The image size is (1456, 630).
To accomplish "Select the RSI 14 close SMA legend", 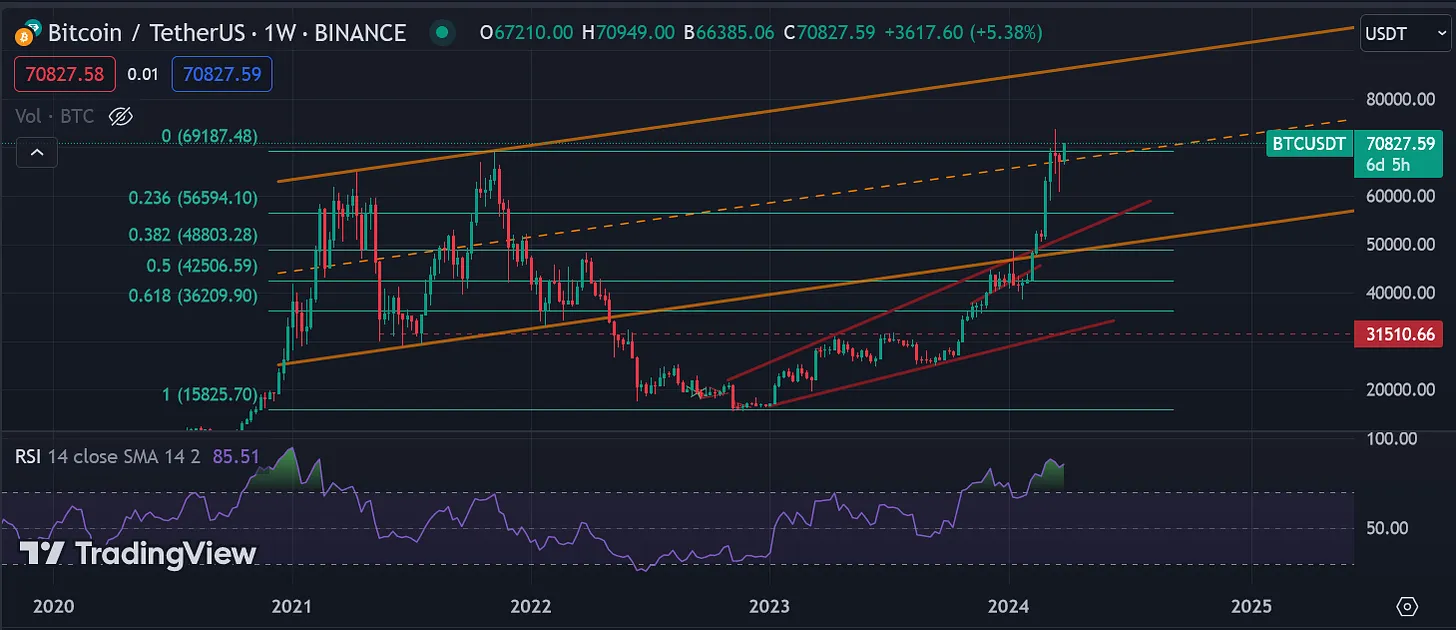I will click(110, 457).
